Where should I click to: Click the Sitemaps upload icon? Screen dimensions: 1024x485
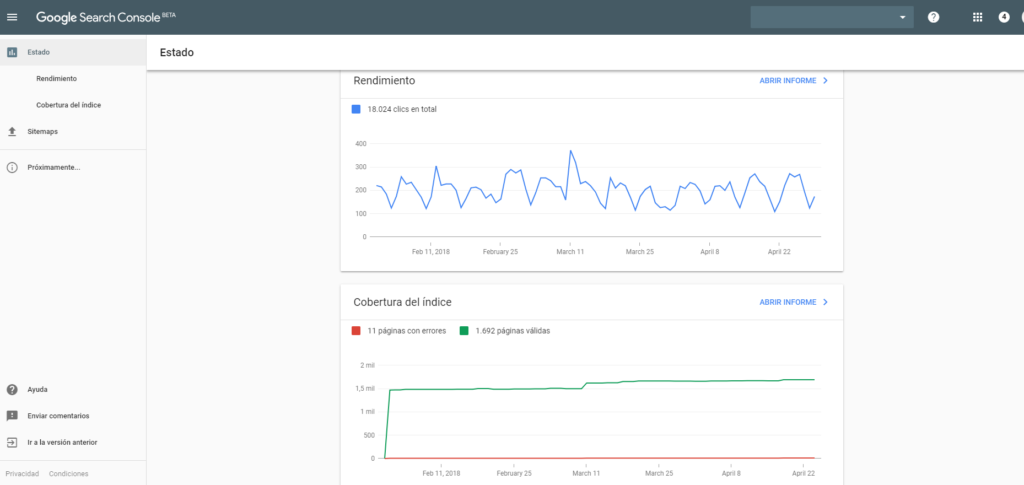[12, 131]
